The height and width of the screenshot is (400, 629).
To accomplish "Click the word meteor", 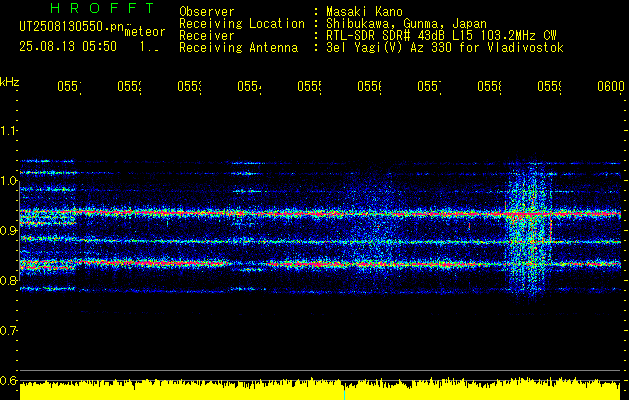I will pyautogui.click(x=145, y=32).
